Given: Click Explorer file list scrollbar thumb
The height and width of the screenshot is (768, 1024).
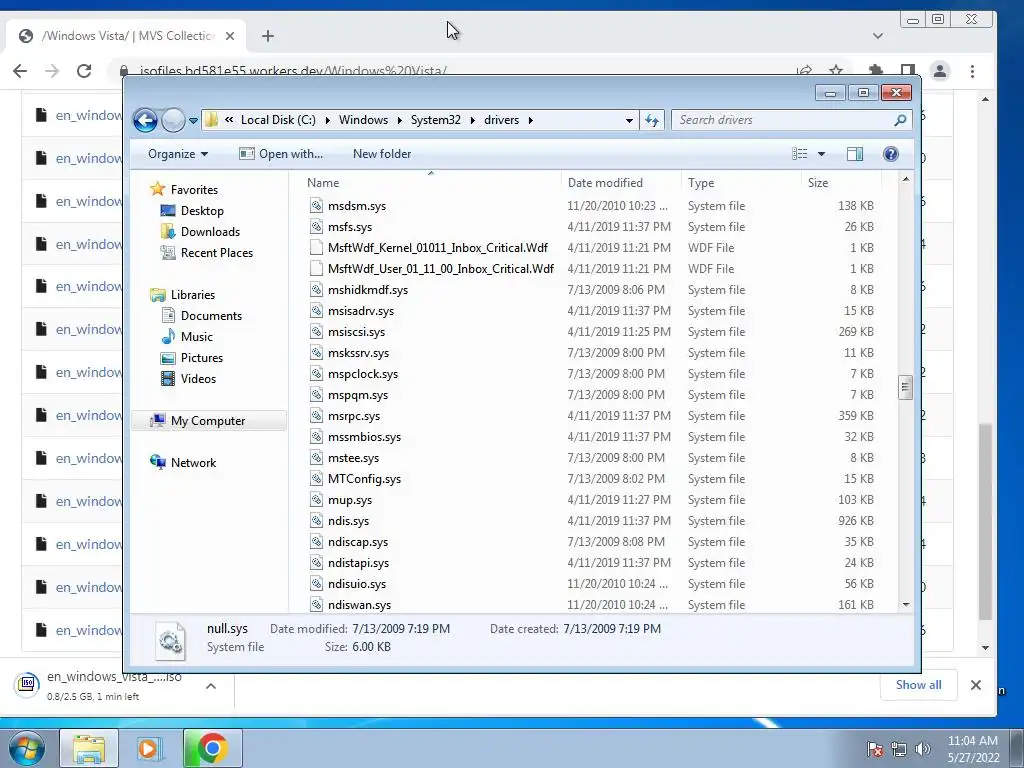Looking at the screenshot, I should pyautogui.click(x=905, y=387).
